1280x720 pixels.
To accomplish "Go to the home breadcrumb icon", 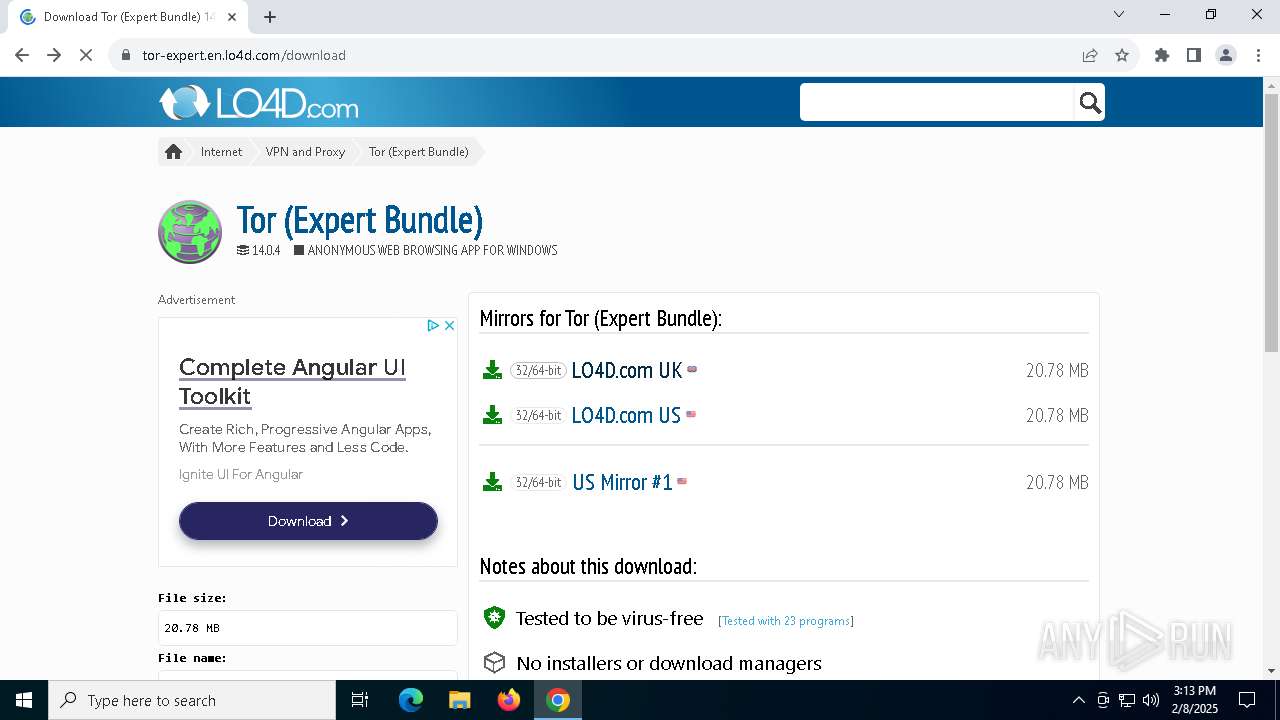I will (173, 152).
